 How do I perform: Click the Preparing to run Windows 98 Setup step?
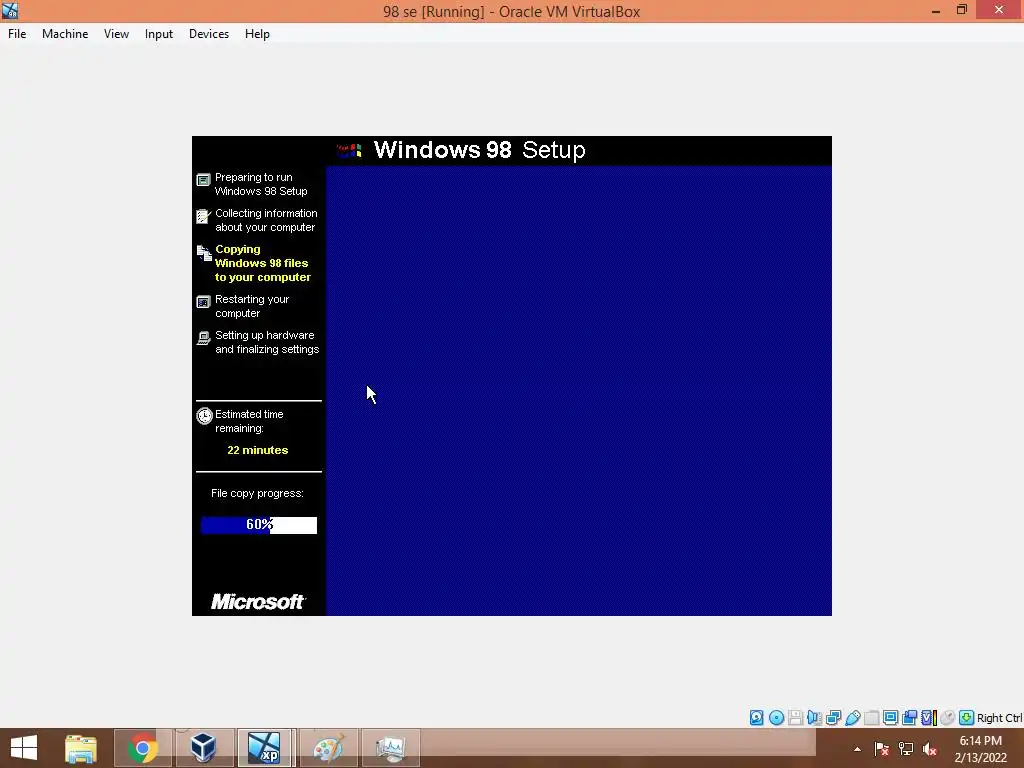pyautogui.click(x=261, y=184)
